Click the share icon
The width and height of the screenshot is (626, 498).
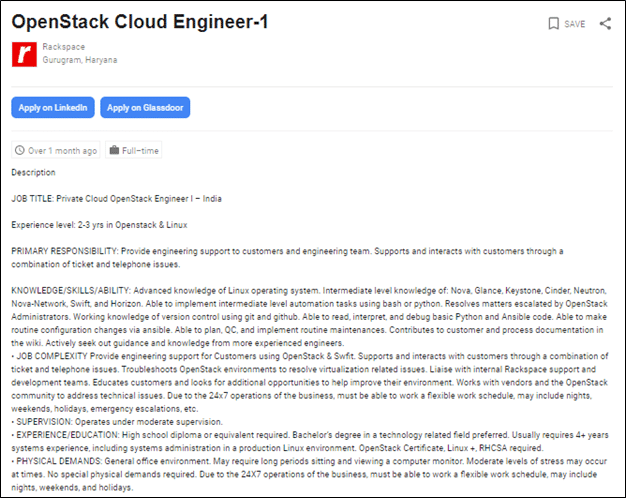pyautogui.click(x=605, y=24)
